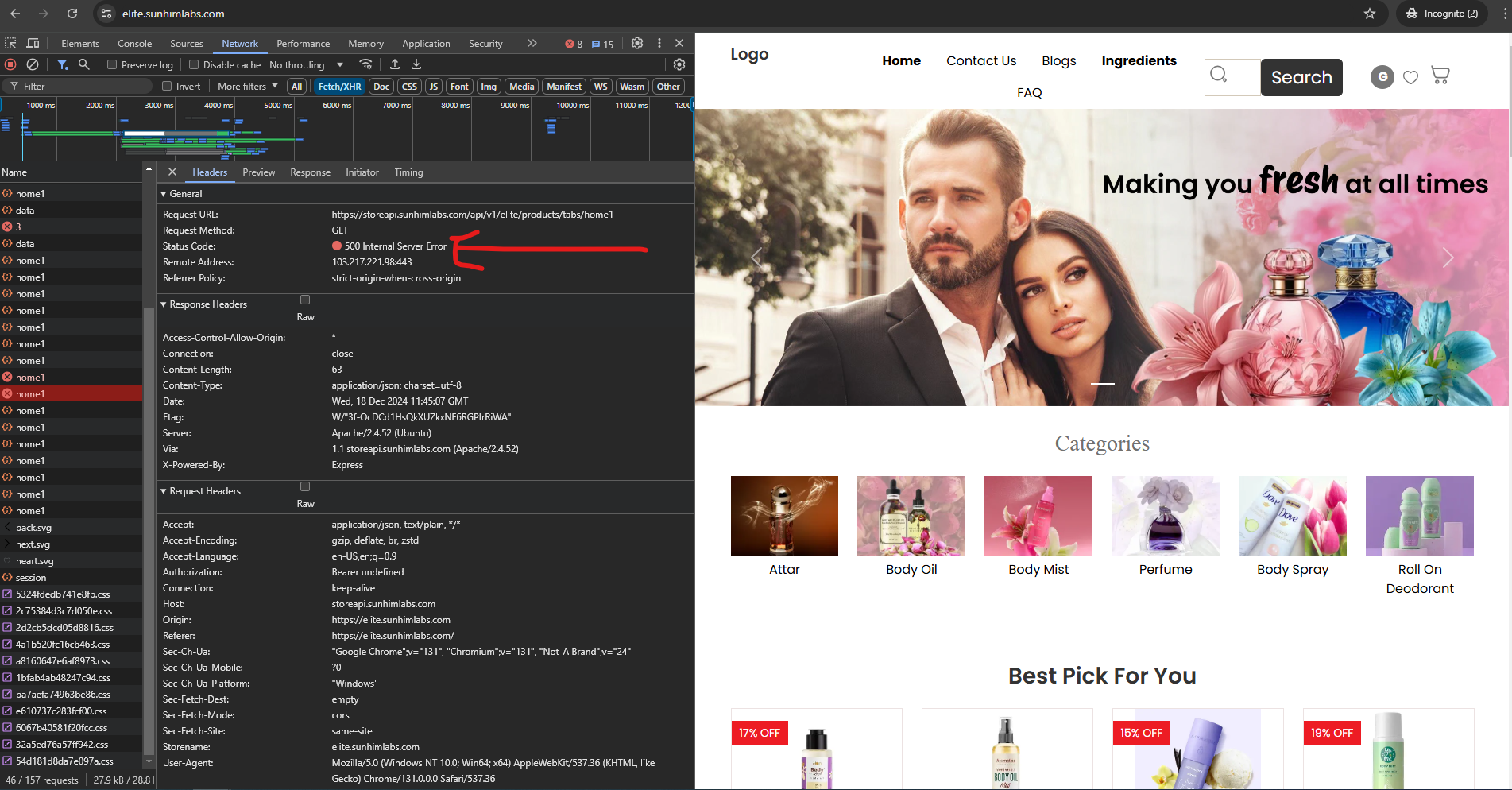This screenshot has height=790, width=1512.
Task: Close the DevTools panel
Action: coord(679,43)
